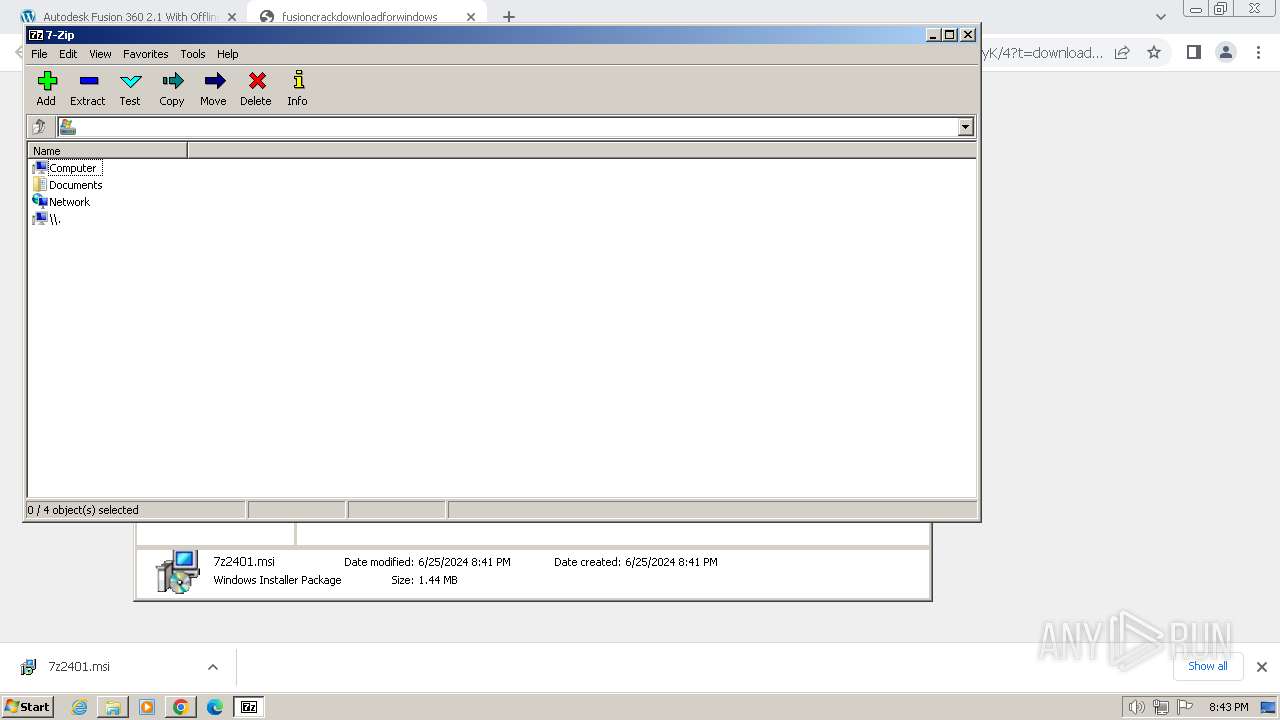Select the Computer item in list
Image resolution: width=1280 pixels, height=720 pixels.
(x=66, y=168)
